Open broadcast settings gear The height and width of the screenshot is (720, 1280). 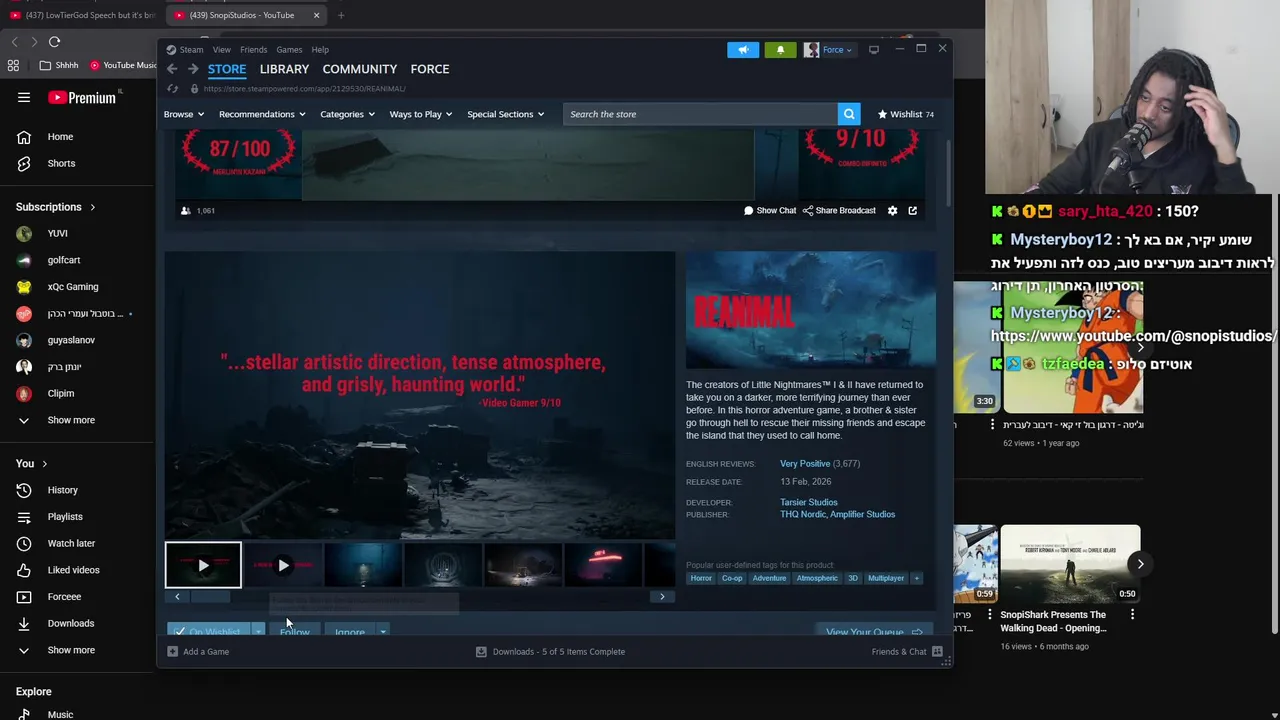[892, 211]
